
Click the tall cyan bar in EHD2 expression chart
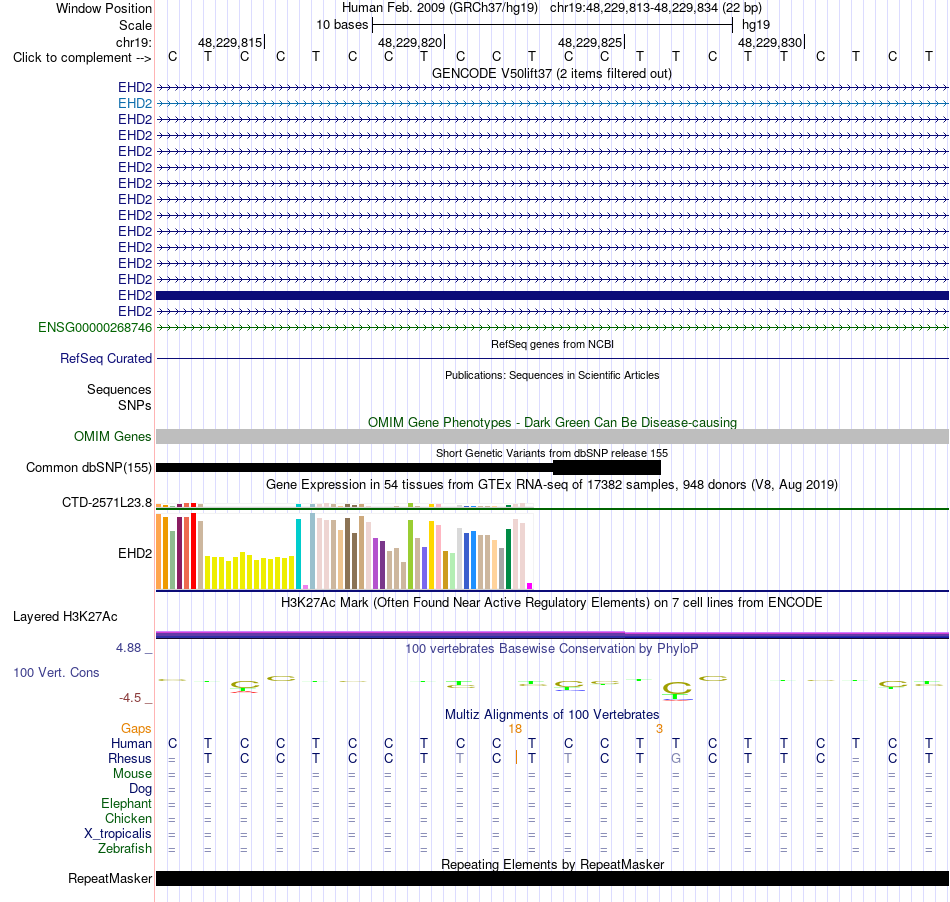[299, 554]
